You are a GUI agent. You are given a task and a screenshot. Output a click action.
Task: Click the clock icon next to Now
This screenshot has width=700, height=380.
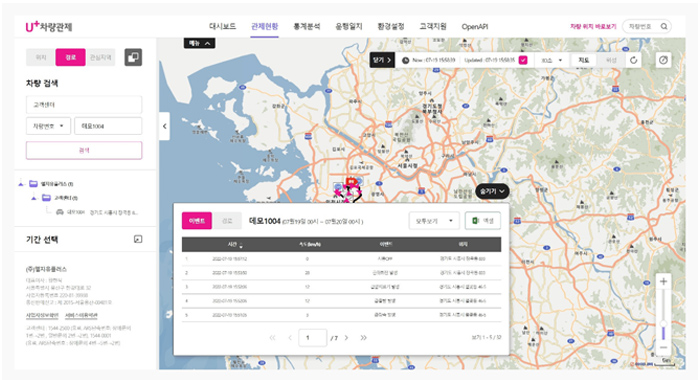coord(405,60)
